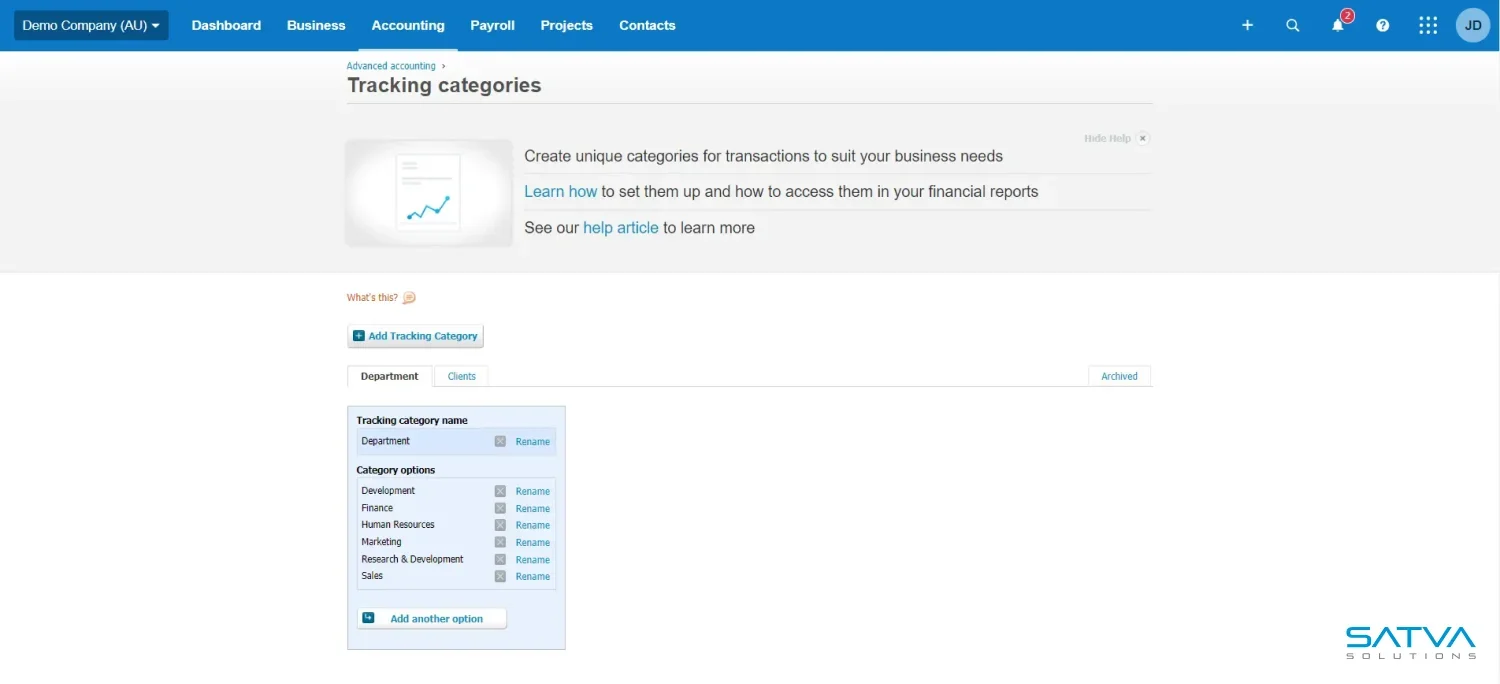Delete the Finance option

[x=500, y=508]
